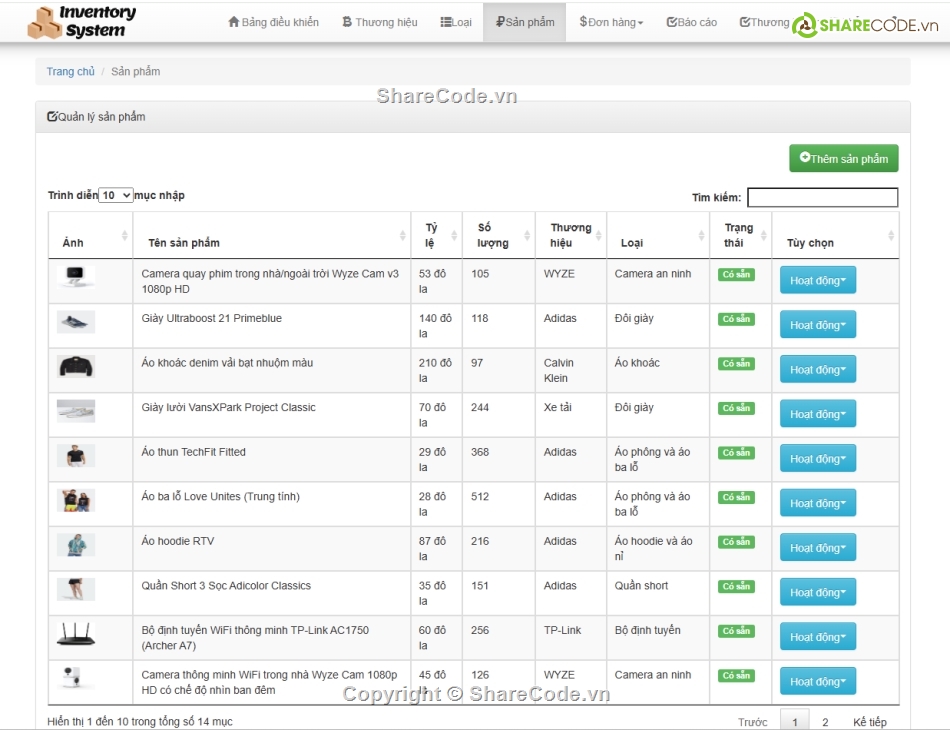This screenshot has height=730, width=950.
Task: Sort the table by Thương hiệu column
Action: (x=571, y=236)
